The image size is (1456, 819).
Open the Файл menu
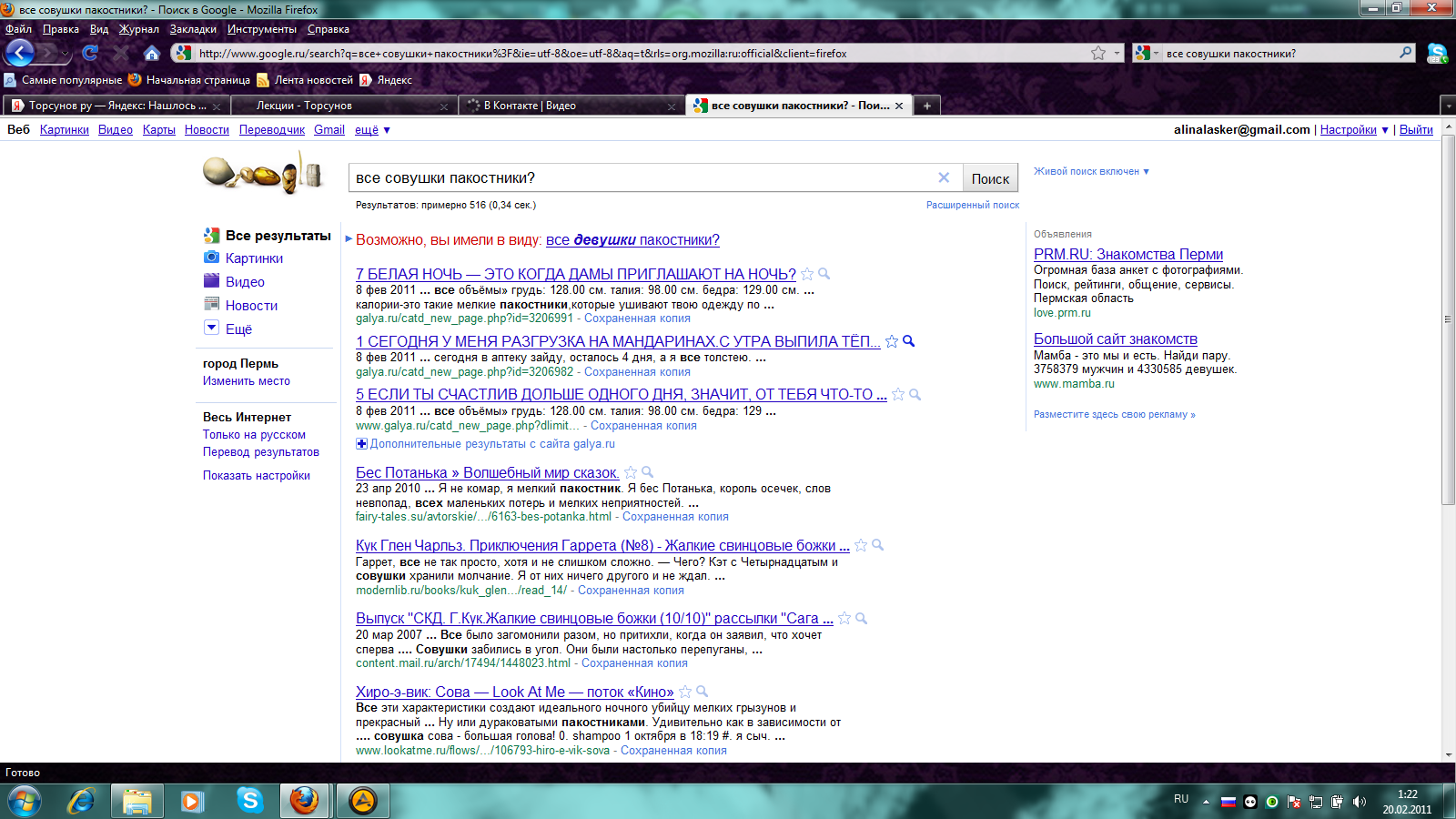click(18, 29)
